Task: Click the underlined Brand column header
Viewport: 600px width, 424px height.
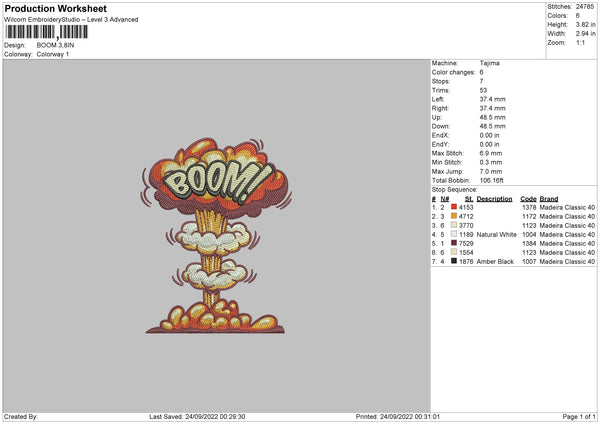Action: click(x=549, y=198)
